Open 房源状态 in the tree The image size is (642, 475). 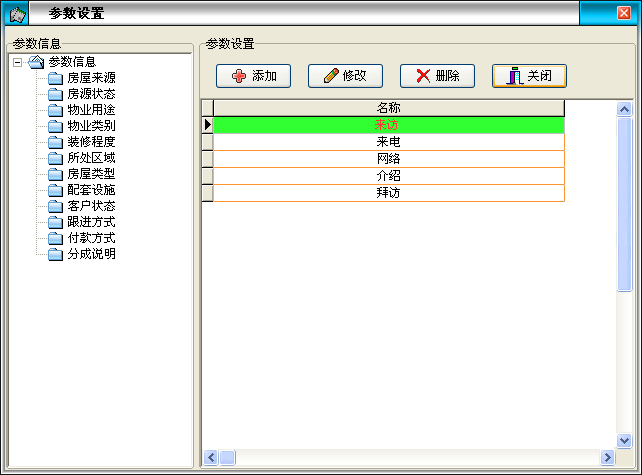coord(90,94)
